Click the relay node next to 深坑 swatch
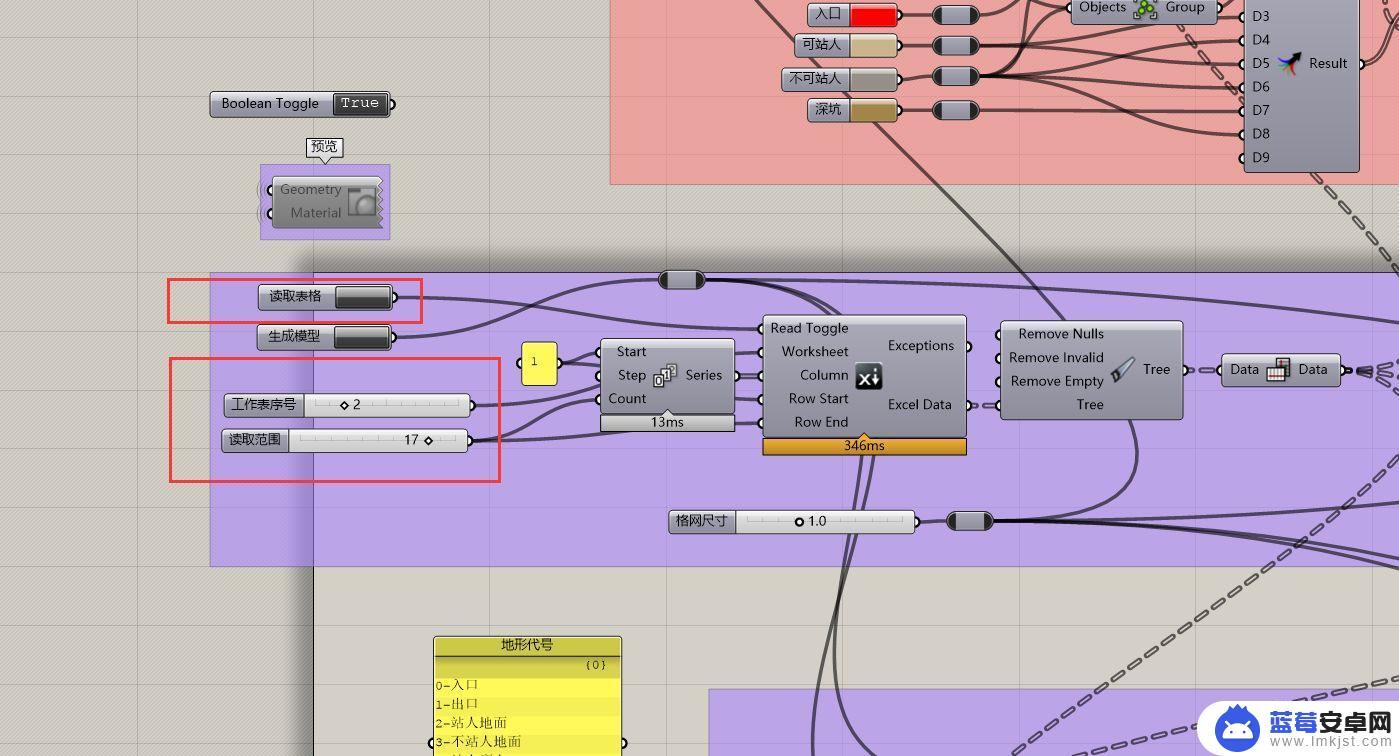The height and width of the screenshot is (756, 1399). (x=956, y=110)
